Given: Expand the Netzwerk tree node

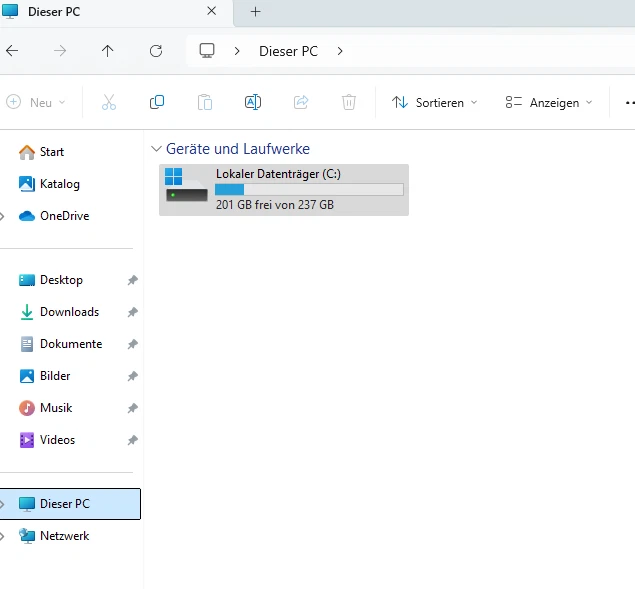Looking at the screenshot, I should [2, 536].
